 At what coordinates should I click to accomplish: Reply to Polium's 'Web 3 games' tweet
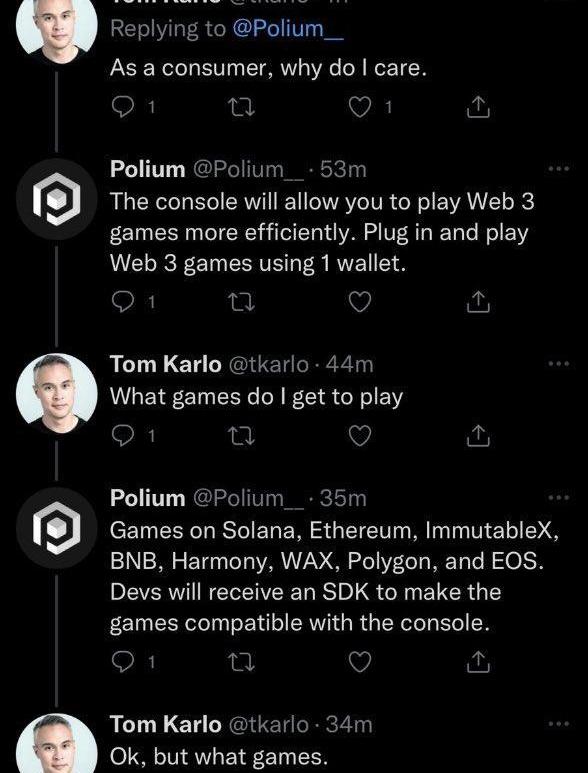[122, 302]
